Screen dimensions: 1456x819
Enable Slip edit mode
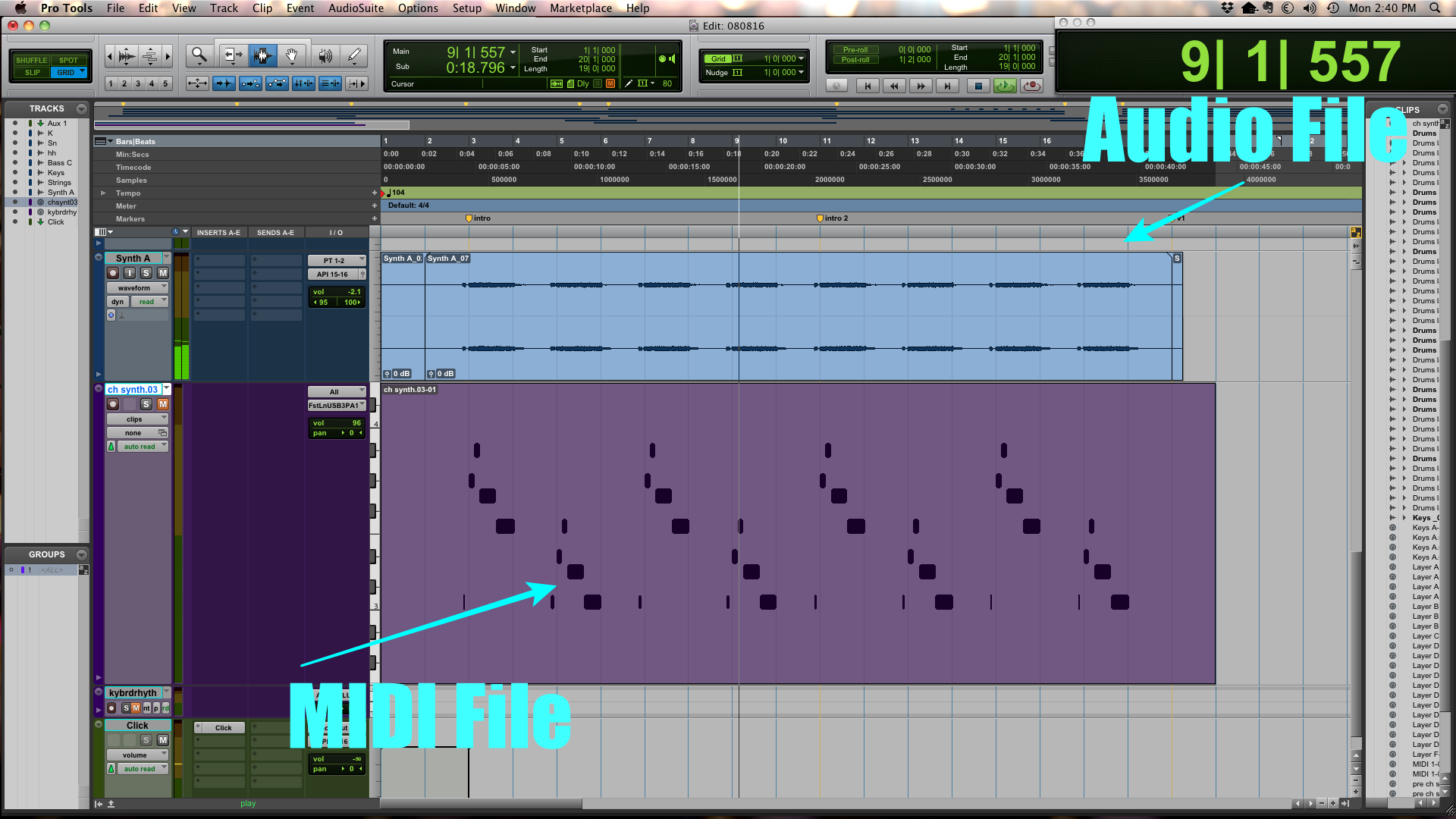click(x=32, y=72)
